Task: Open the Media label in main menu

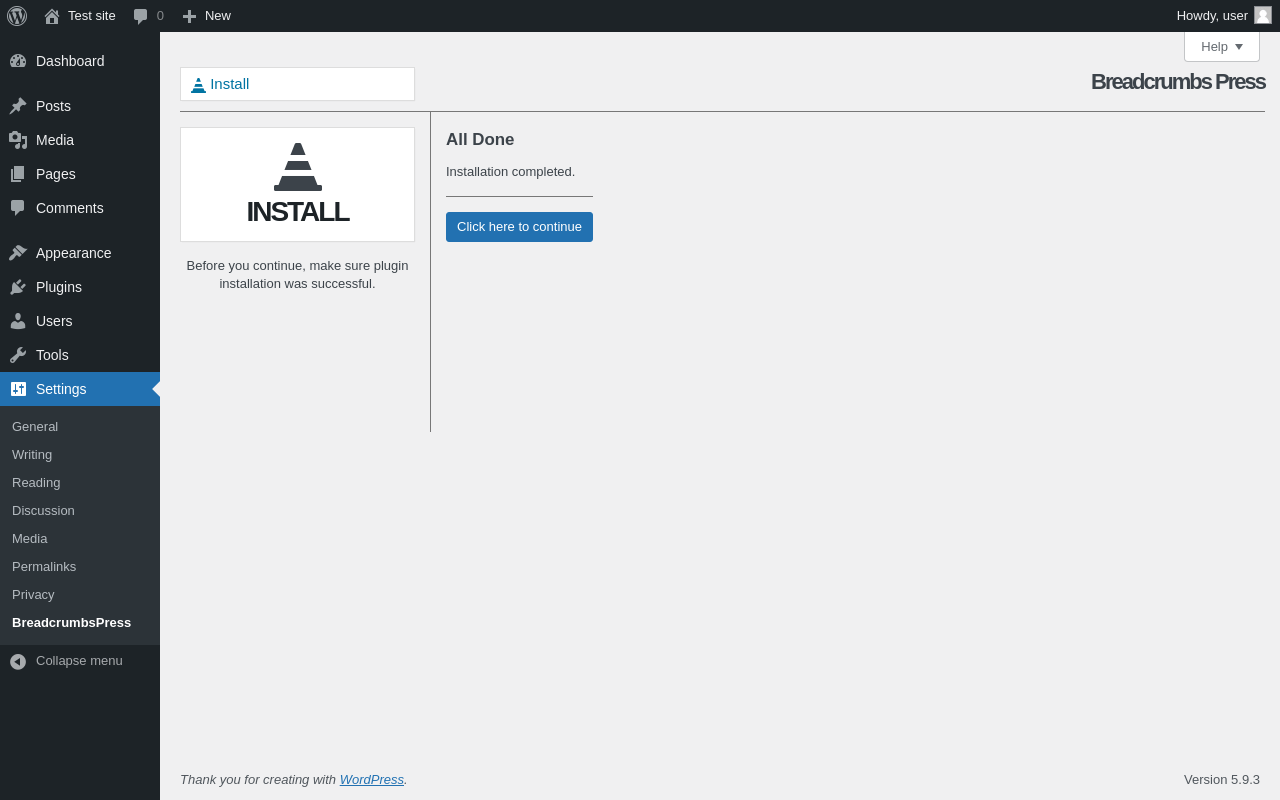Action: [55, 140]
